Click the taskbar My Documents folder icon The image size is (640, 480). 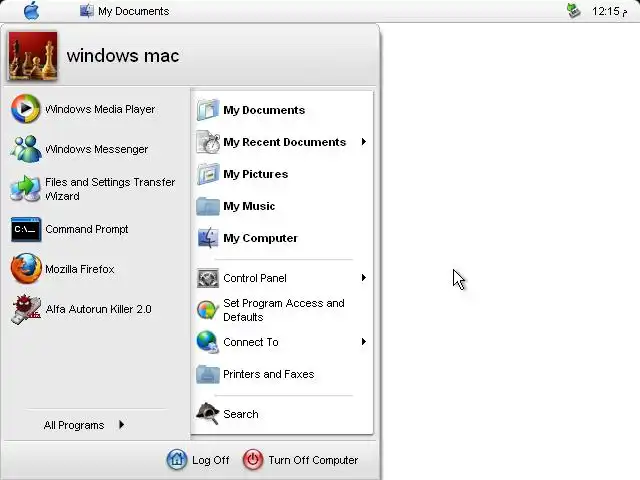coord(87,11)
